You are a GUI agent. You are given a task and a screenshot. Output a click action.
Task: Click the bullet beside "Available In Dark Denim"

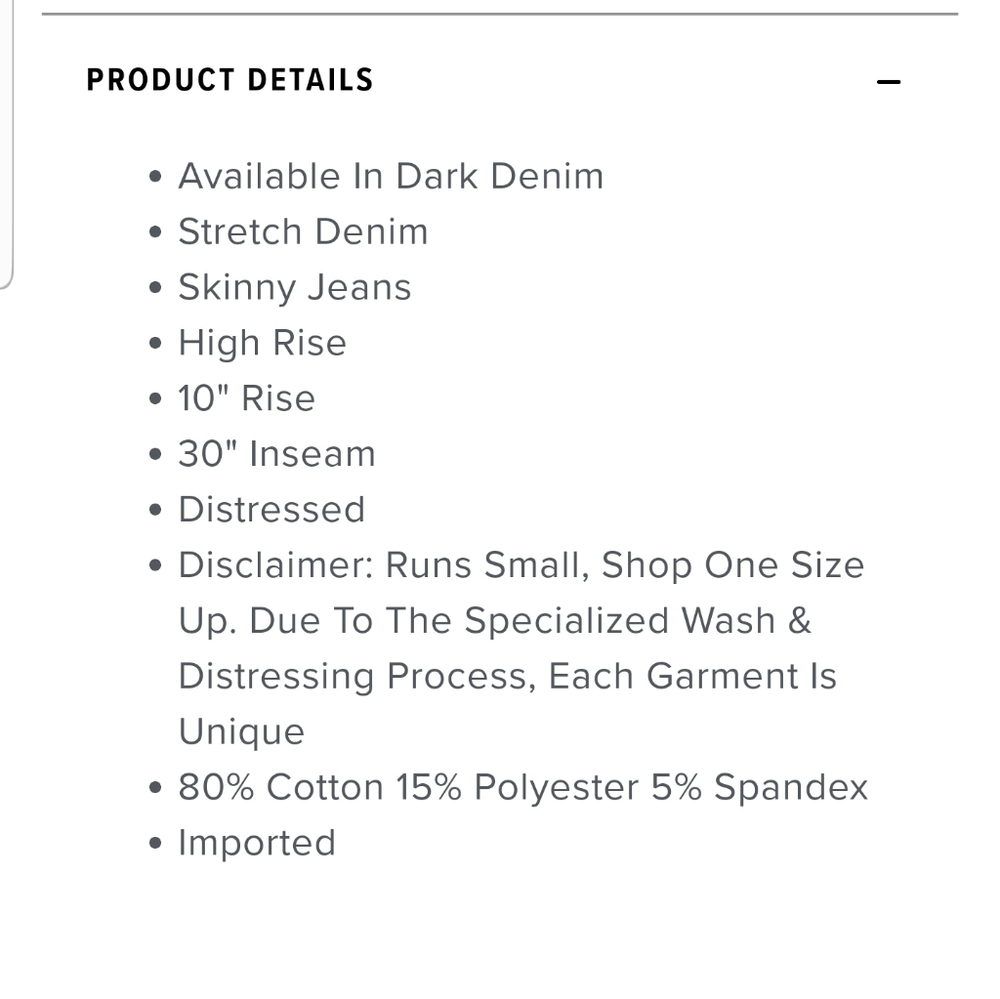point(155,177)
